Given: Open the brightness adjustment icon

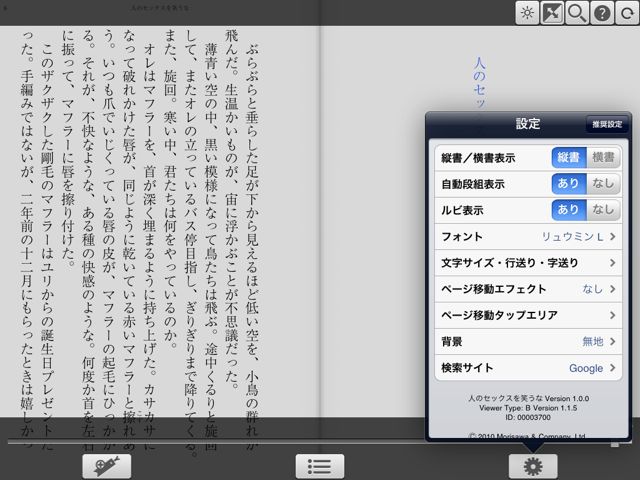Looking at the screenshot, I should (x=527, y=13).
